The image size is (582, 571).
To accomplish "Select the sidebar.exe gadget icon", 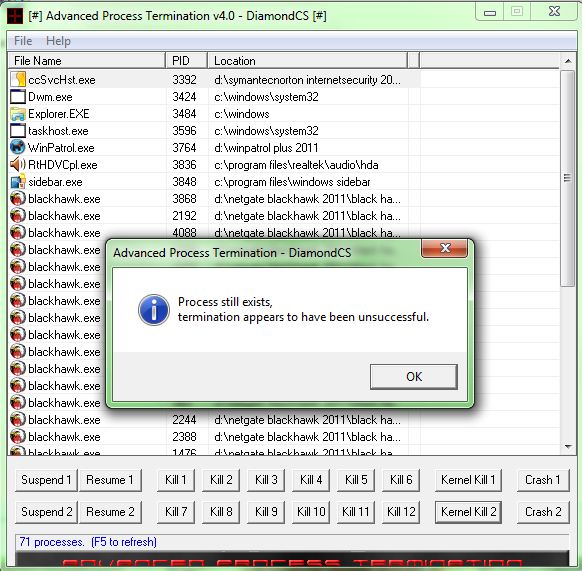I will click(x=18, y=182).
